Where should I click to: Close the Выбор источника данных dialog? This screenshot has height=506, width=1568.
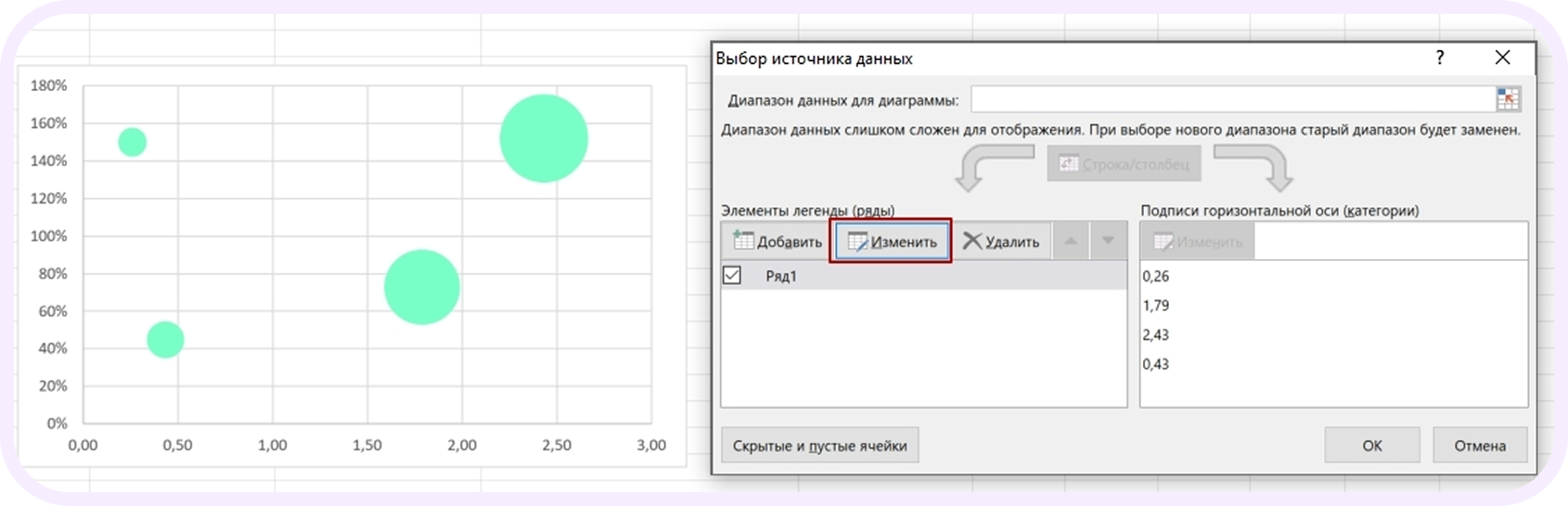click(x=1503, y=58)
